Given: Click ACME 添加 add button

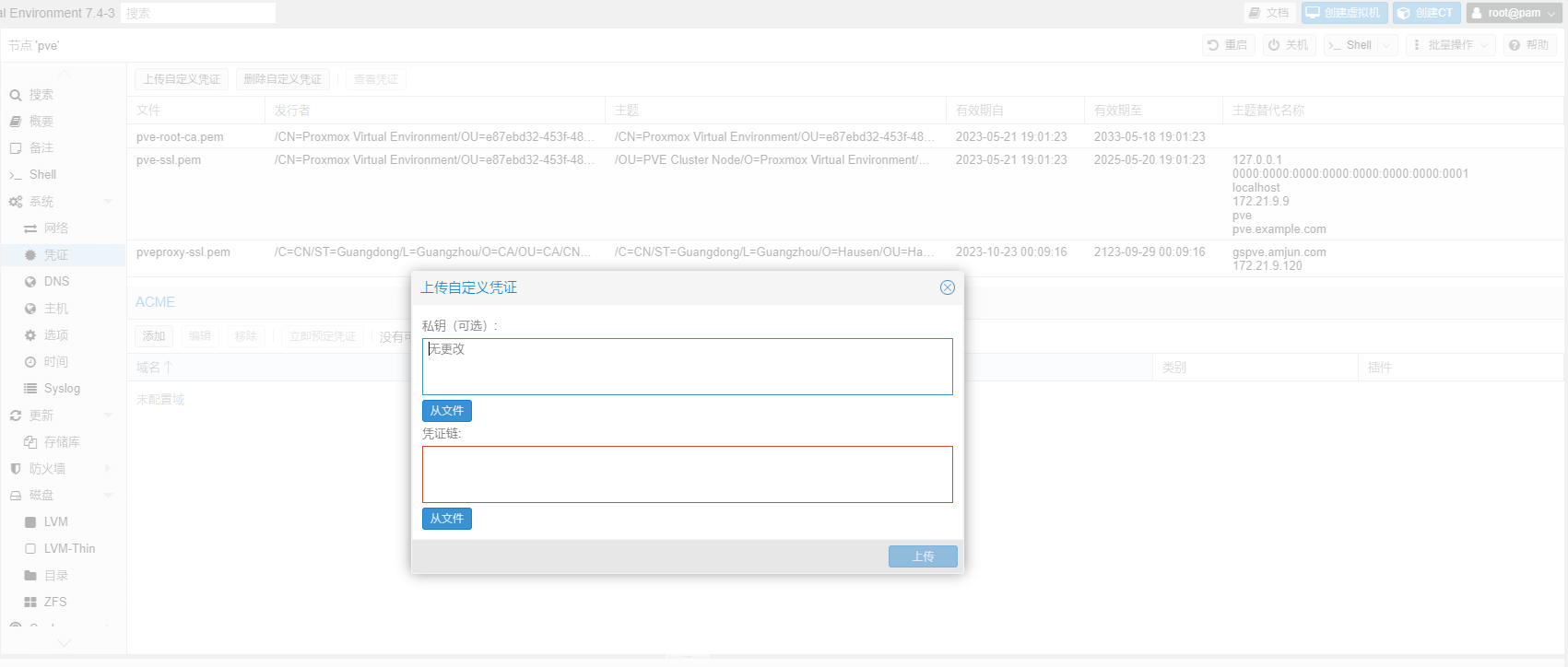Looking at the screenshot, I should (x=154, y=336).
